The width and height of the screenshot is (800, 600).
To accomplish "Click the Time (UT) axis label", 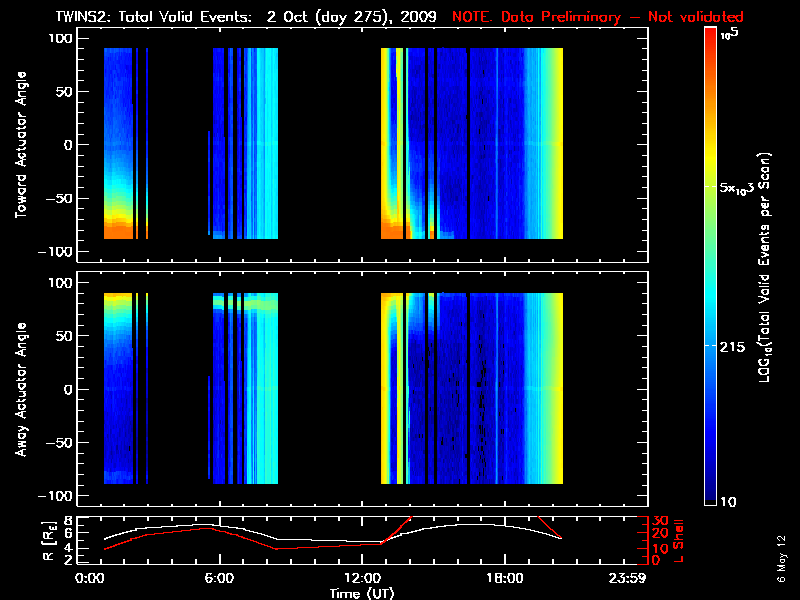I will [363, 592].
